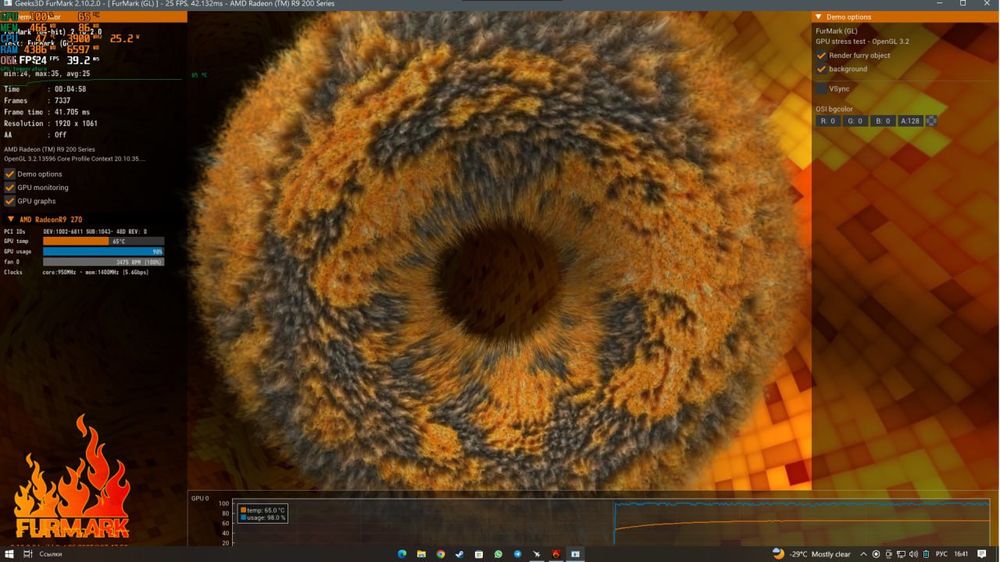Open Task View from the taskbar
Screen dimensions: 1000x562
(x=27, y=554)
